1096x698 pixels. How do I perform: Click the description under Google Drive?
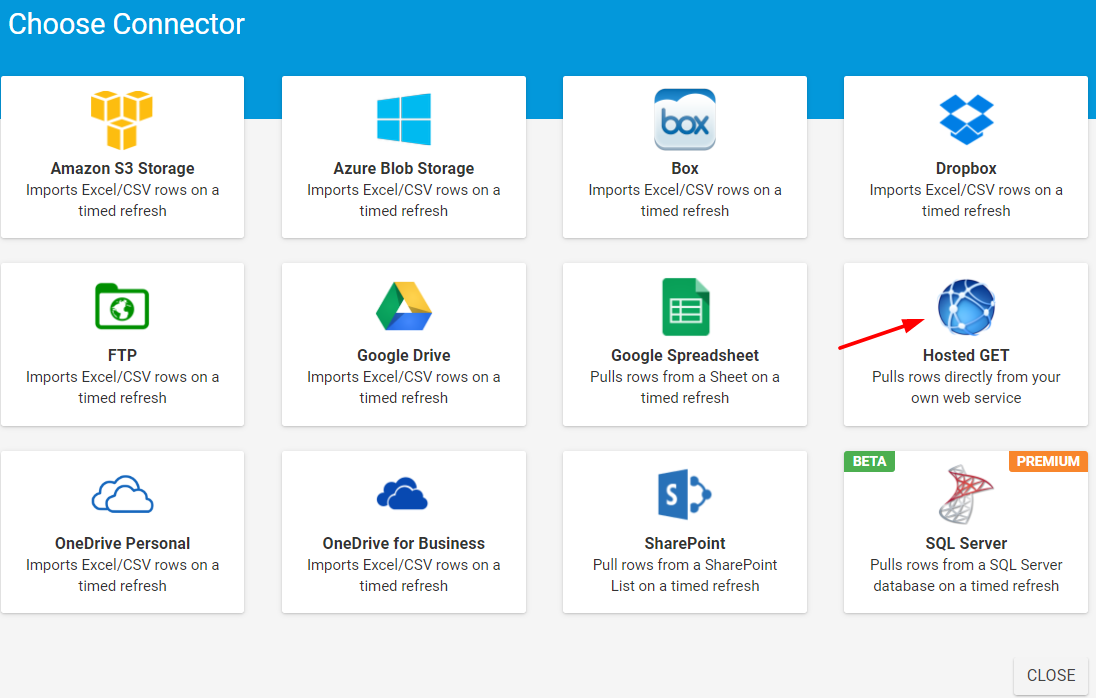pos(404,387)
